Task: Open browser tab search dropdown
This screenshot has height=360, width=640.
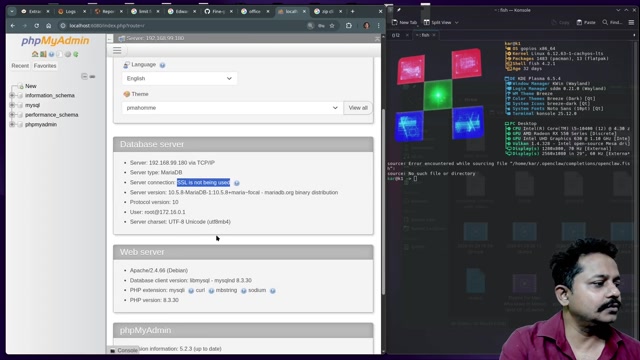Action: coord(12,11)
